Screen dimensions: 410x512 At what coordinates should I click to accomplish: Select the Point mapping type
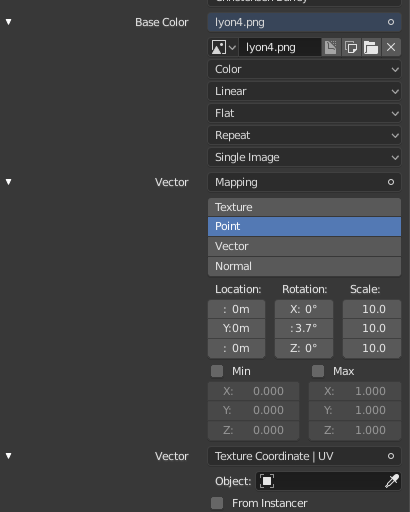tap(304, 226)
